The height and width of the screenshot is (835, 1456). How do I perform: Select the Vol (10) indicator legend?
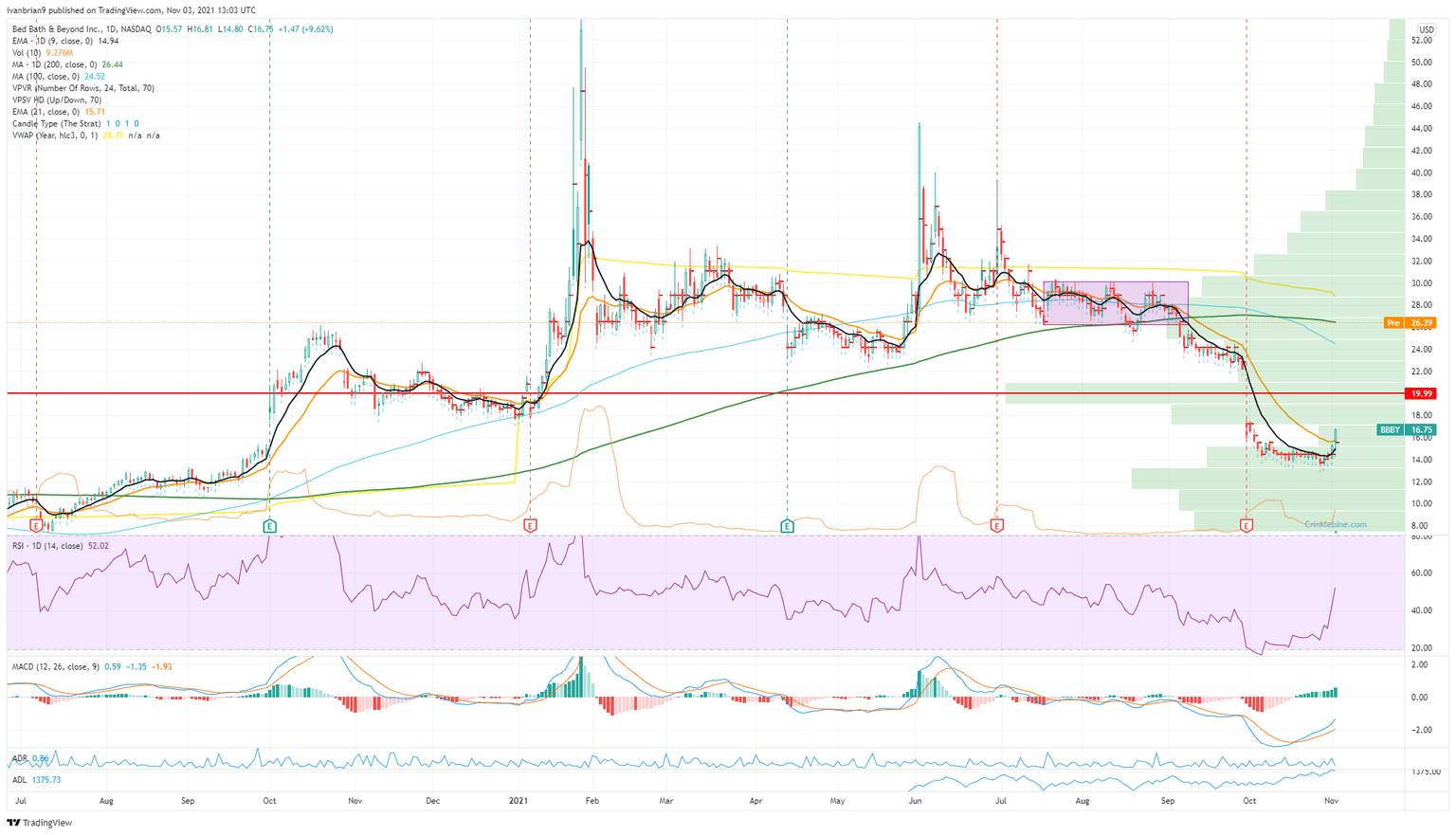coord(43,53)
